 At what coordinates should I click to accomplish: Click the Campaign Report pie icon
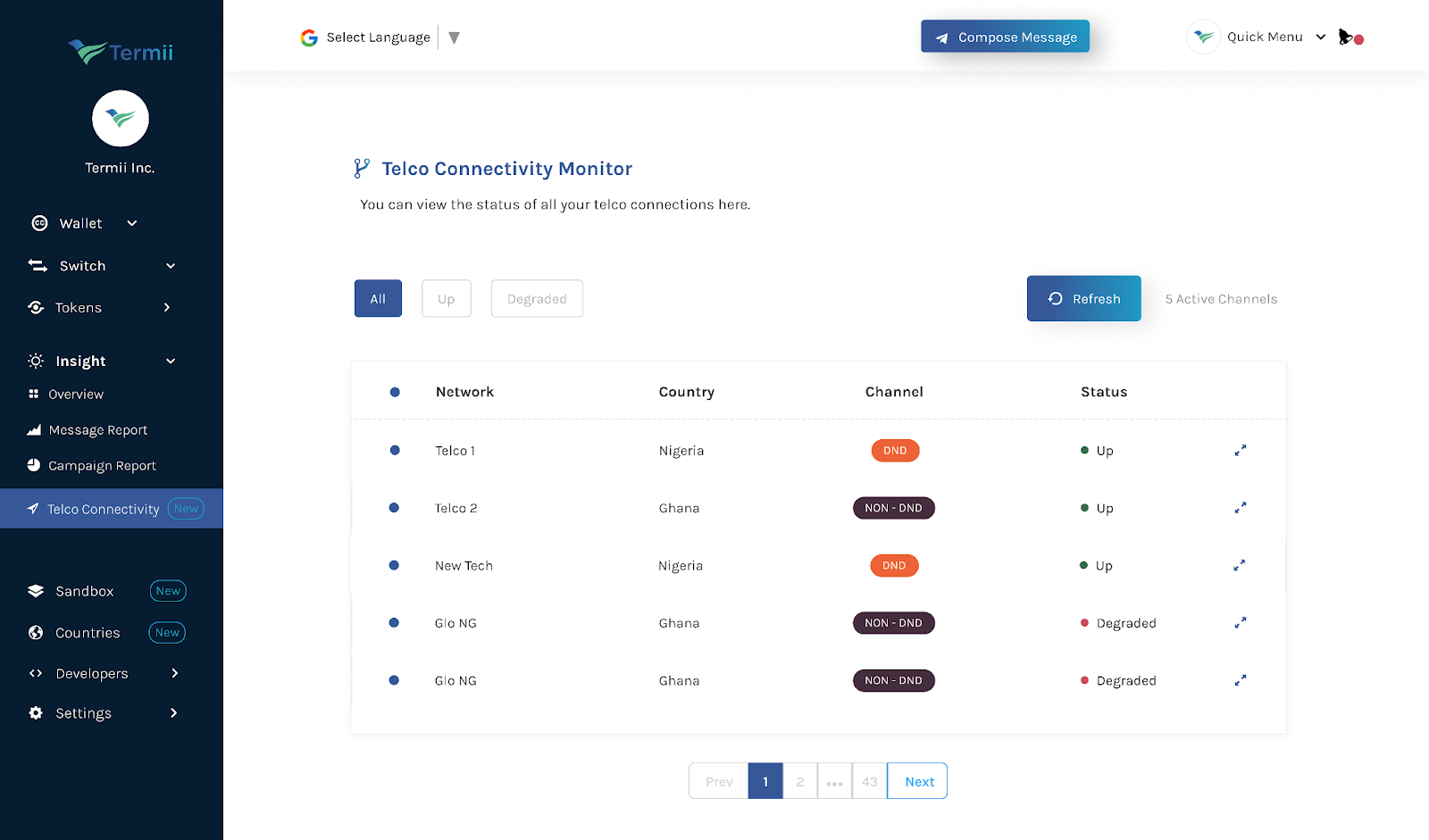click(34, 465)
